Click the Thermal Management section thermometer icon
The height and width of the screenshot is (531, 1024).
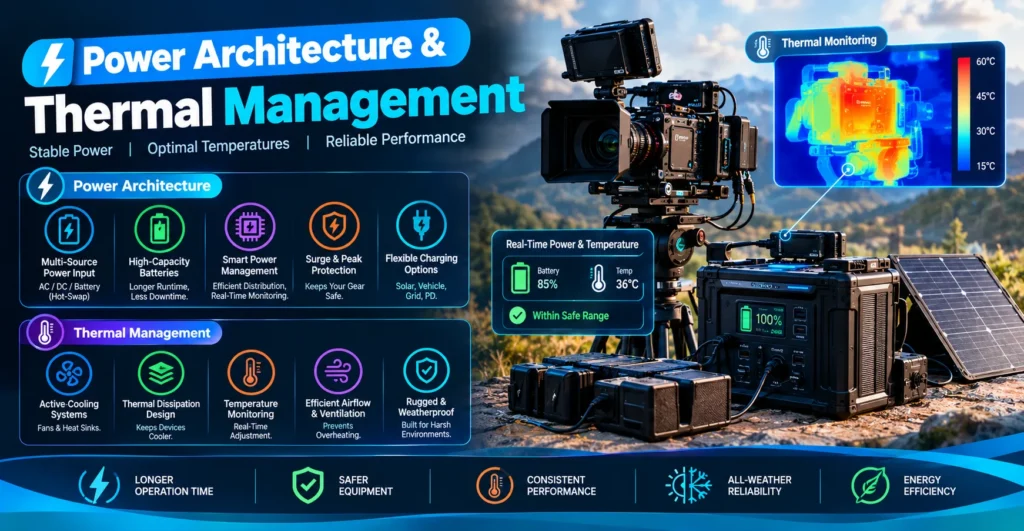point(45,333)
